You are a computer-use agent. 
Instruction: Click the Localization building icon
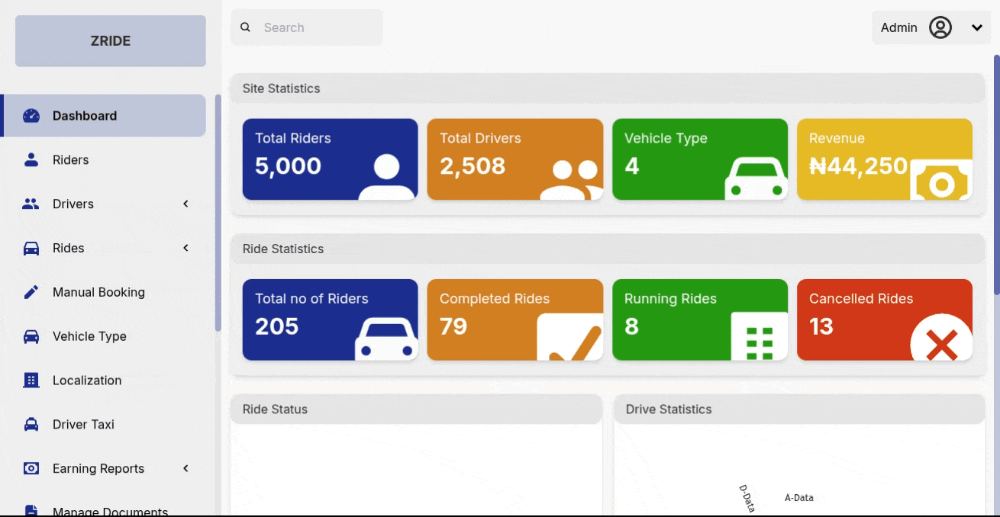pyautogui.click(x=31, y=380)
